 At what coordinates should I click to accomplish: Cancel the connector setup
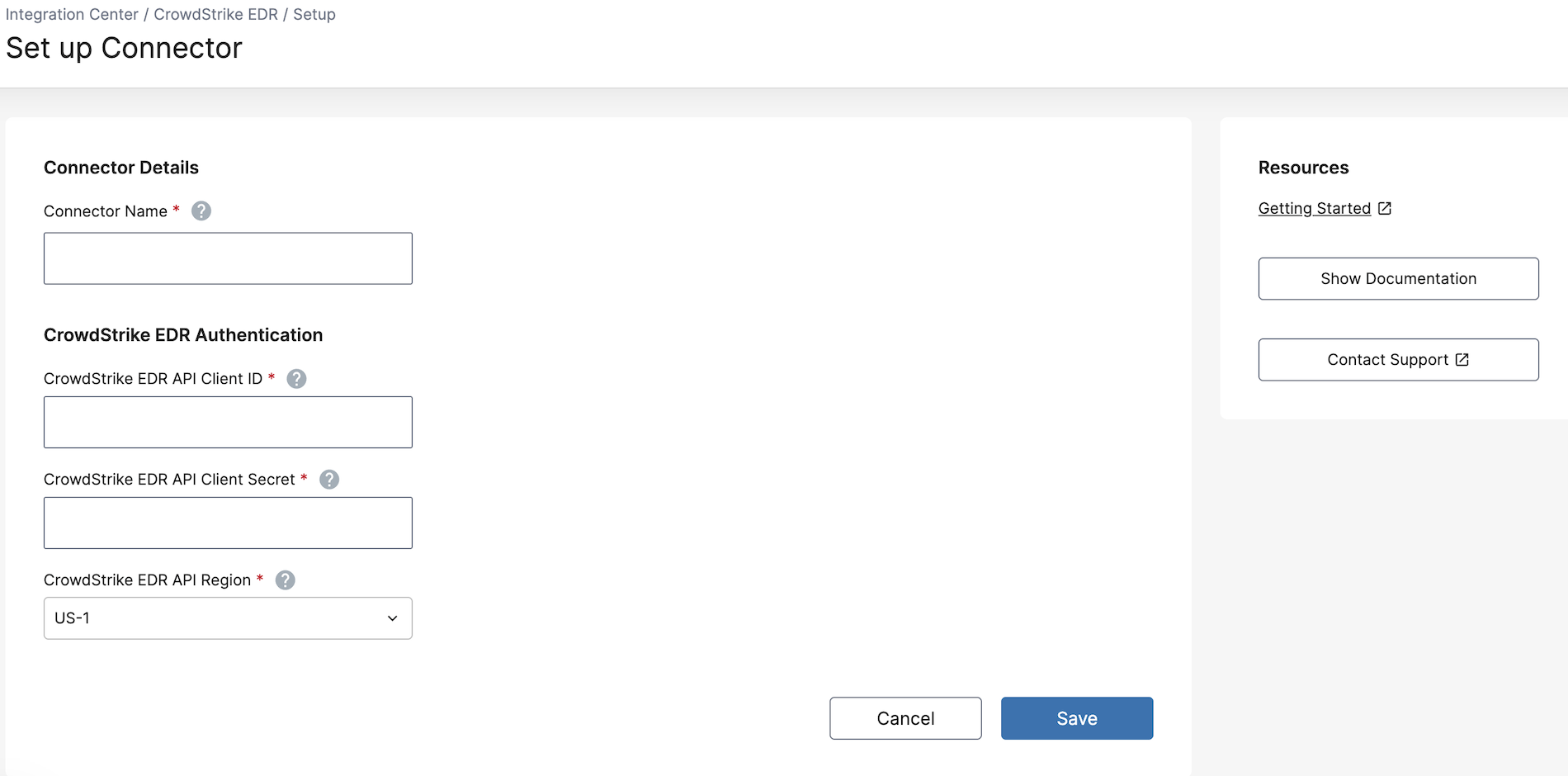tap(905, 718)
